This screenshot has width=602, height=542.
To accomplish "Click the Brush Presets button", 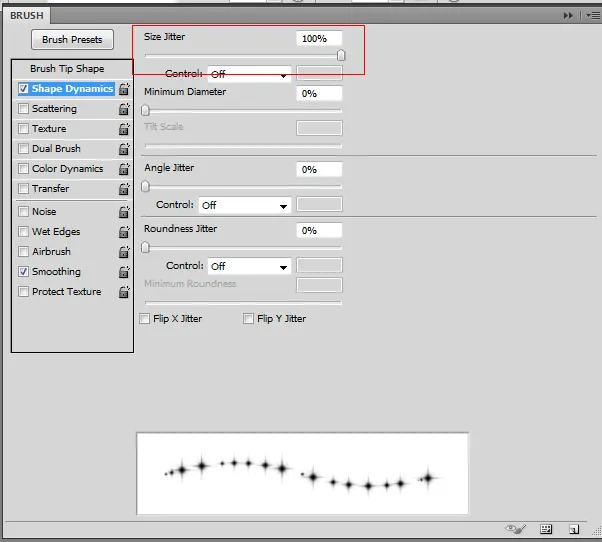I will 72,40.
